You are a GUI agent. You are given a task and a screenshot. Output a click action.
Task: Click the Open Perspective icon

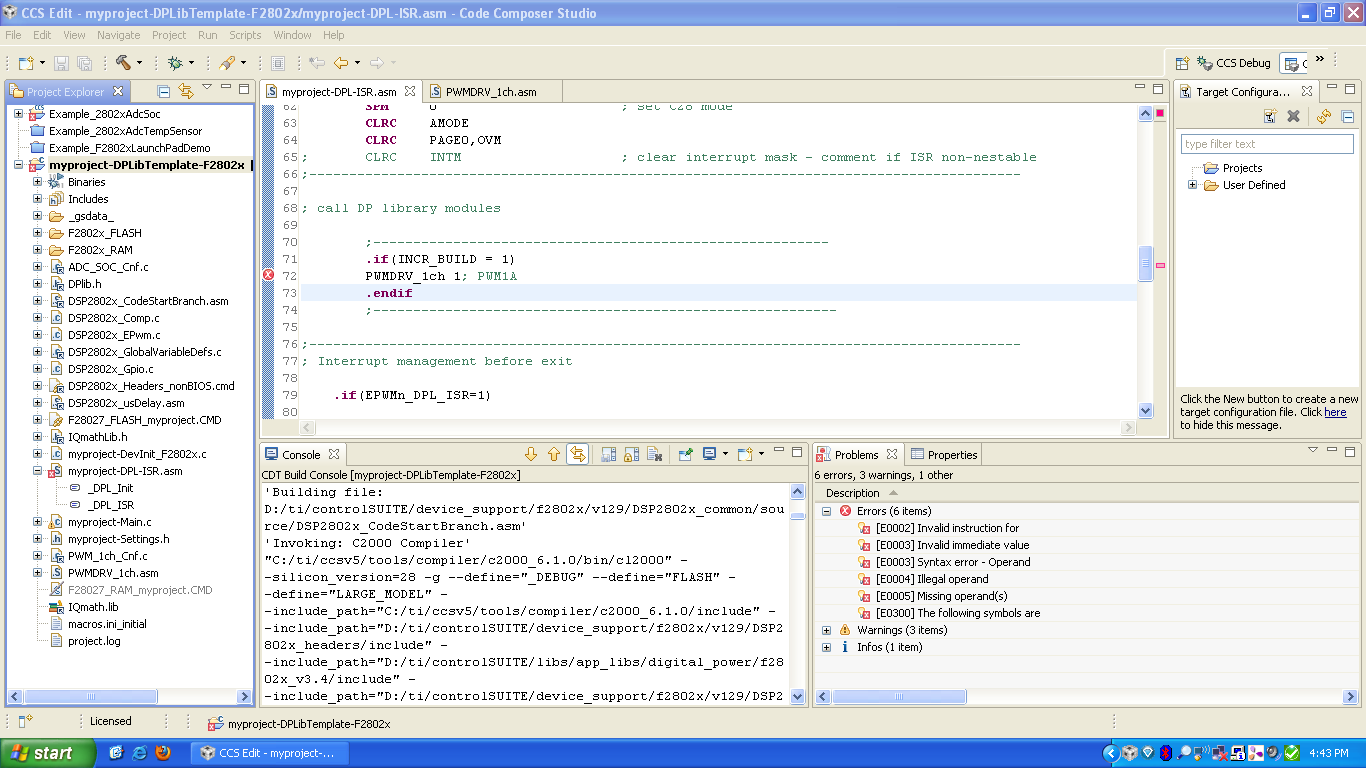point(1182,63)
